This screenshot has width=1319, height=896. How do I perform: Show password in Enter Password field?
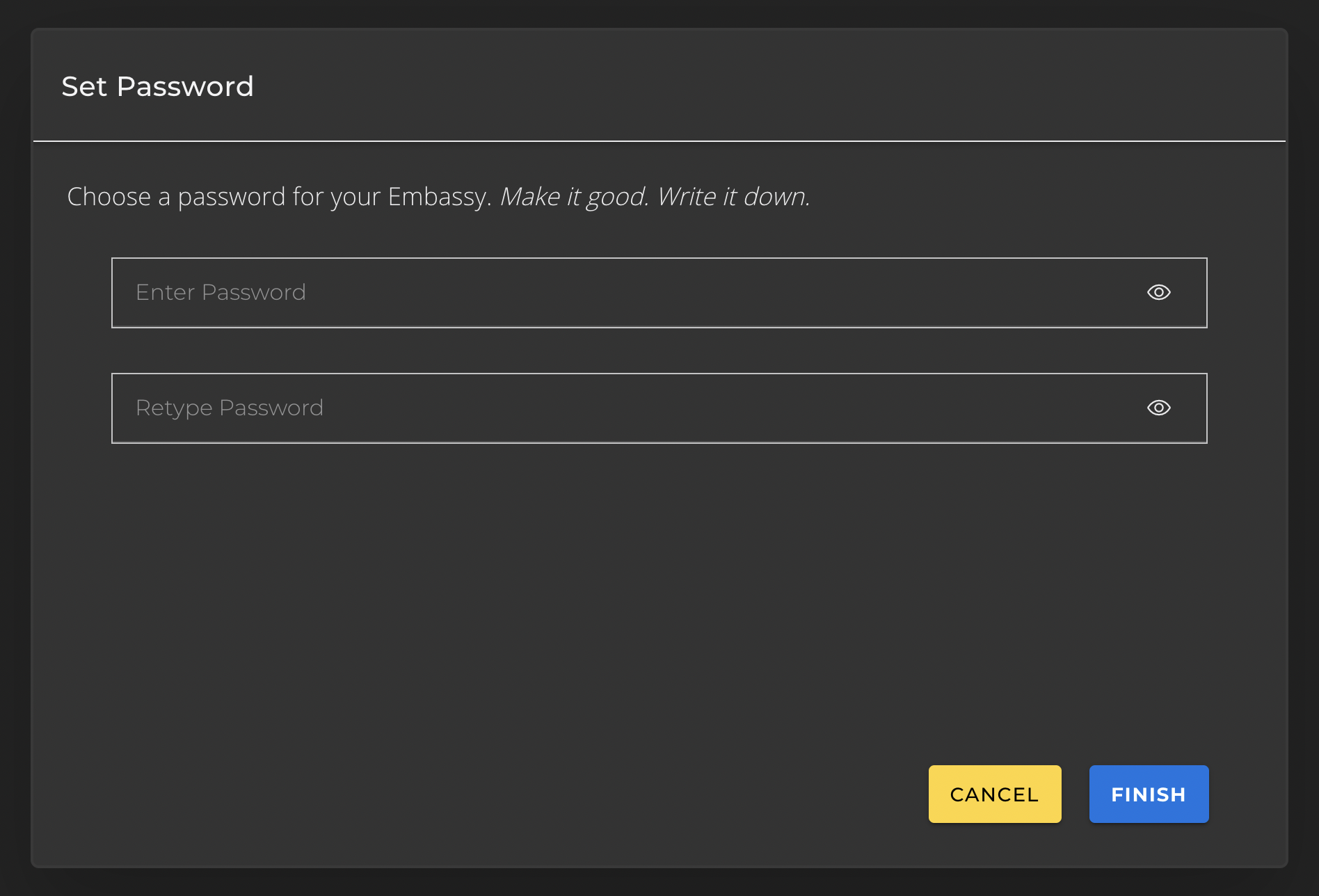[1158, 292]
